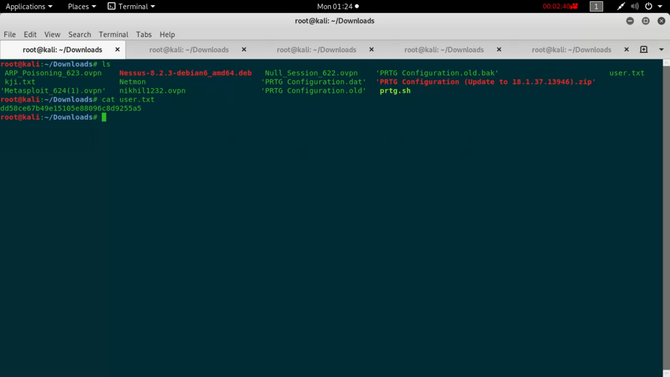This screenshot has height=377, width=670.
Task: Expand the tab list dropdown arrow
Action: pyautogui.click(x=661, y=50)
